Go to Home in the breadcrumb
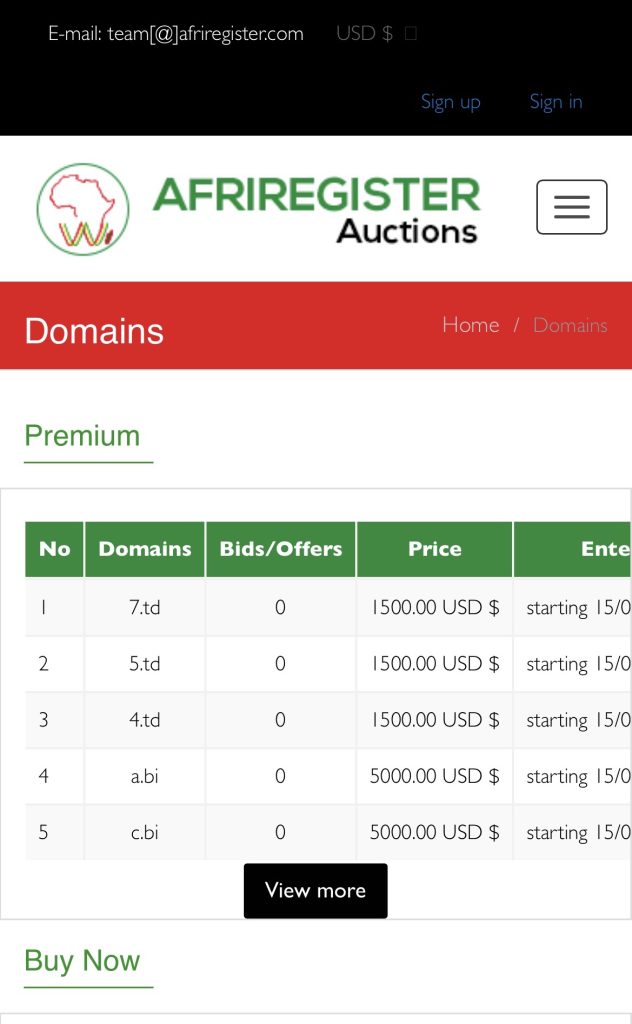 point(471,325)
